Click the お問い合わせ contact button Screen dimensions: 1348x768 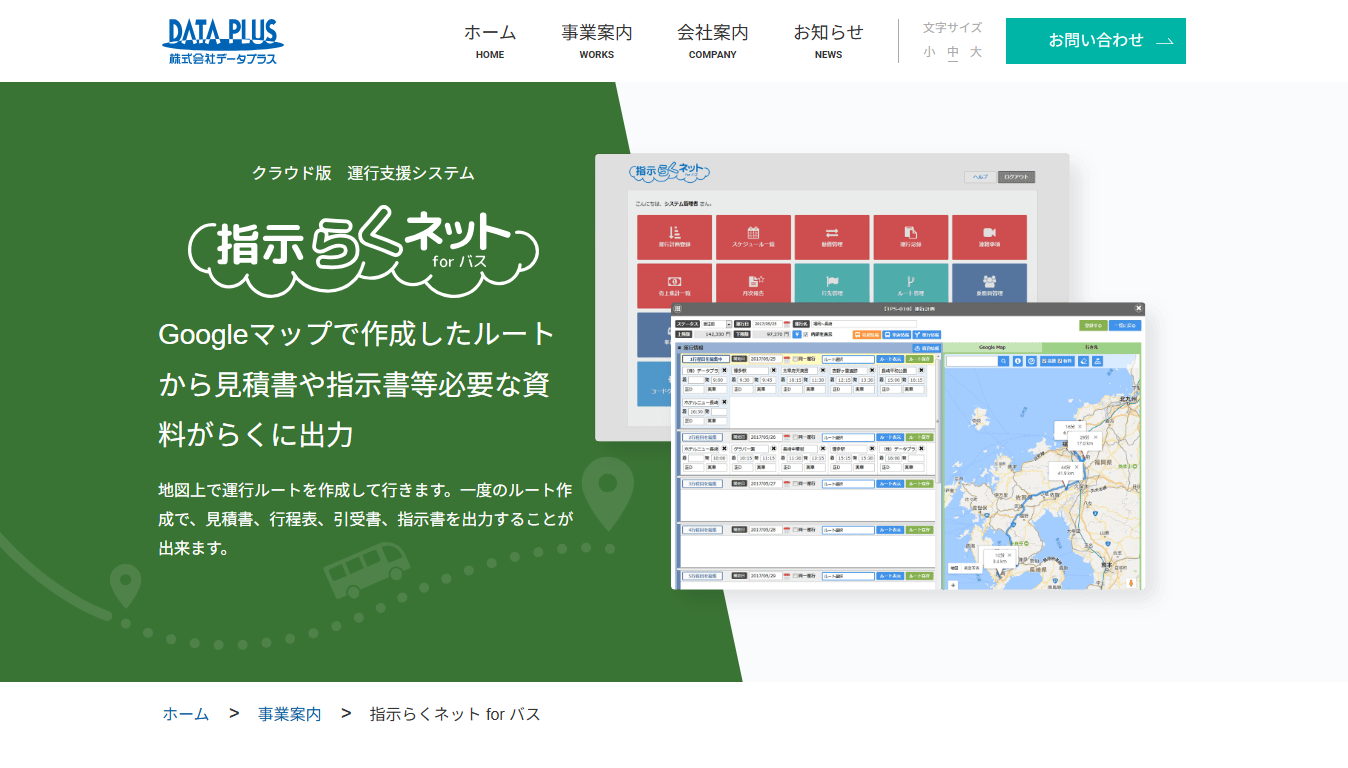coord(1095,41)
